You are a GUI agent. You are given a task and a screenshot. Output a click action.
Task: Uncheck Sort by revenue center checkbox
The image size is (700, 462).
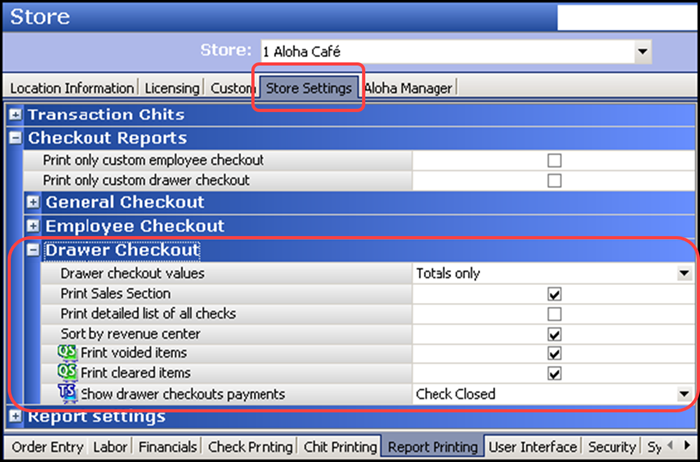pyautogui.click(x=554, y=334)
